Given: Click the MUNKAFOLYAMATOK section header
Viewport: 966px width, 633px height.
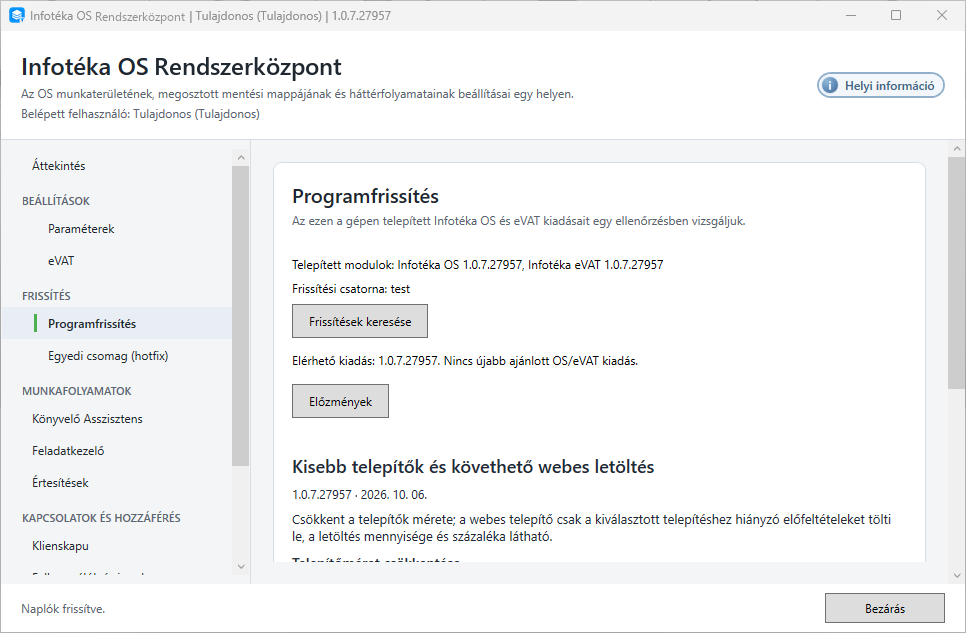Looking at the screenshot, I should click(77, 391).
